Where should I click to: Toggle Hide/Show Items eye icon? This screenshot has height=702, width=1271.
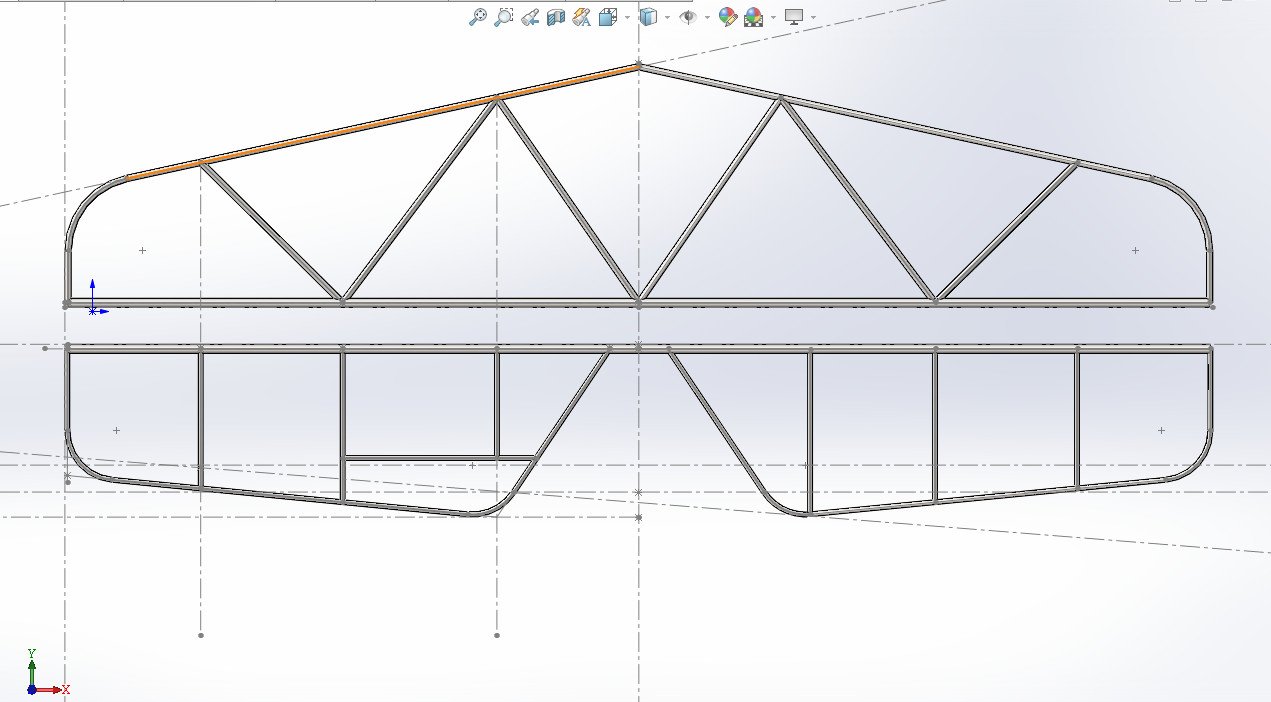tap(687, 17)
